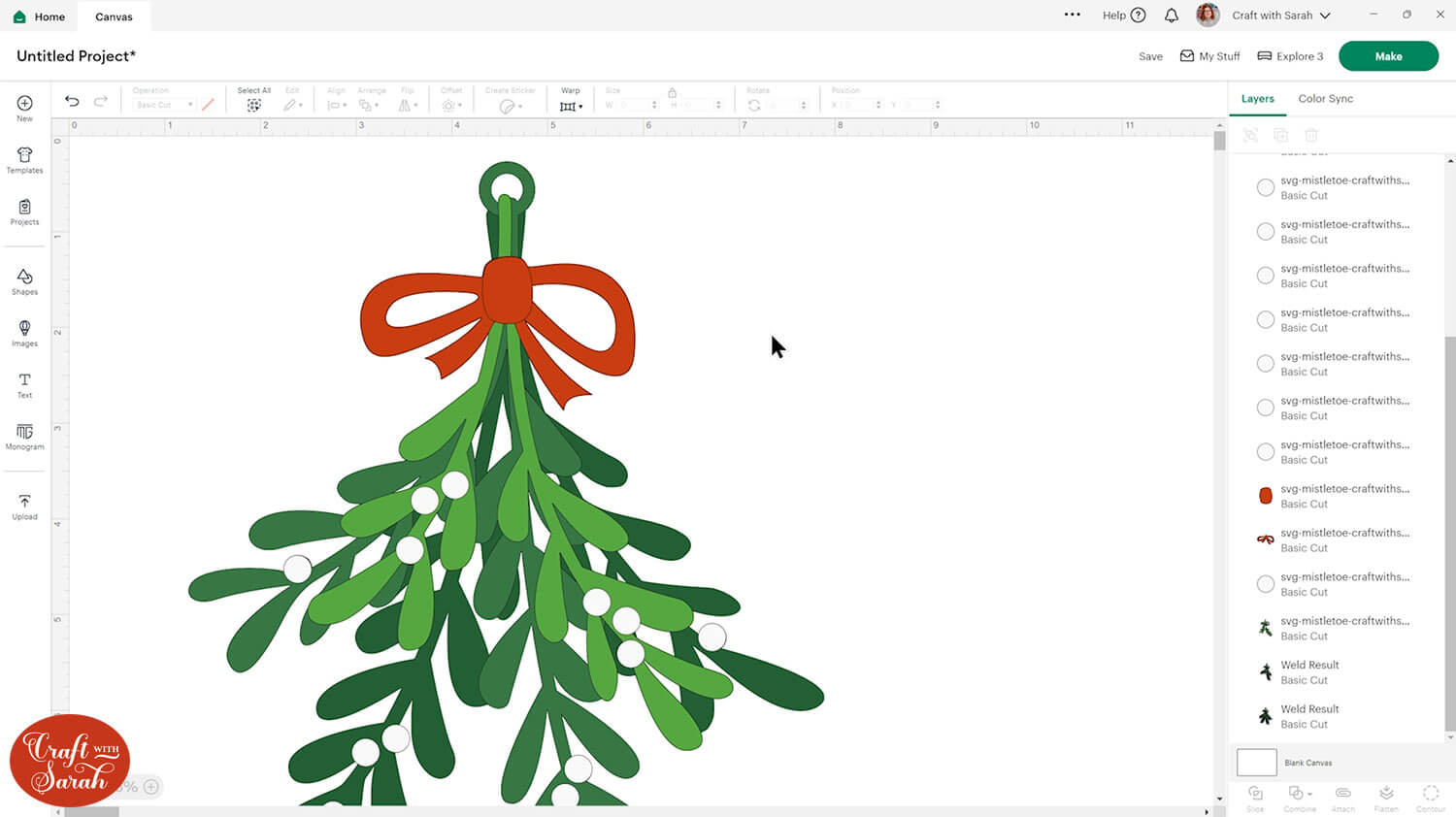Select the Text tool
The height and width of the screenshot is (817, 1456).
pyautogui.click(x=24, y=385)
